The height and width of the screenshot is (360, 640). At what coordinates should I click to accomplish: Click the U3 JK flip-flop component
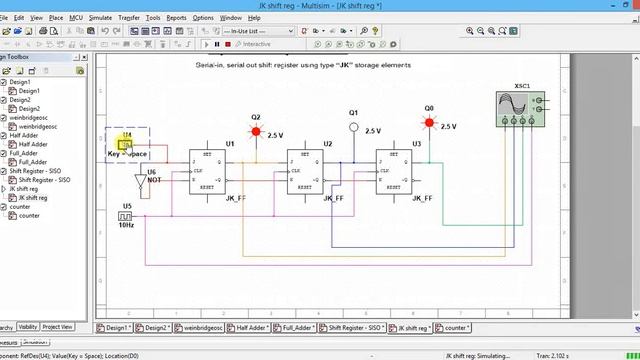tap(394, 172)
